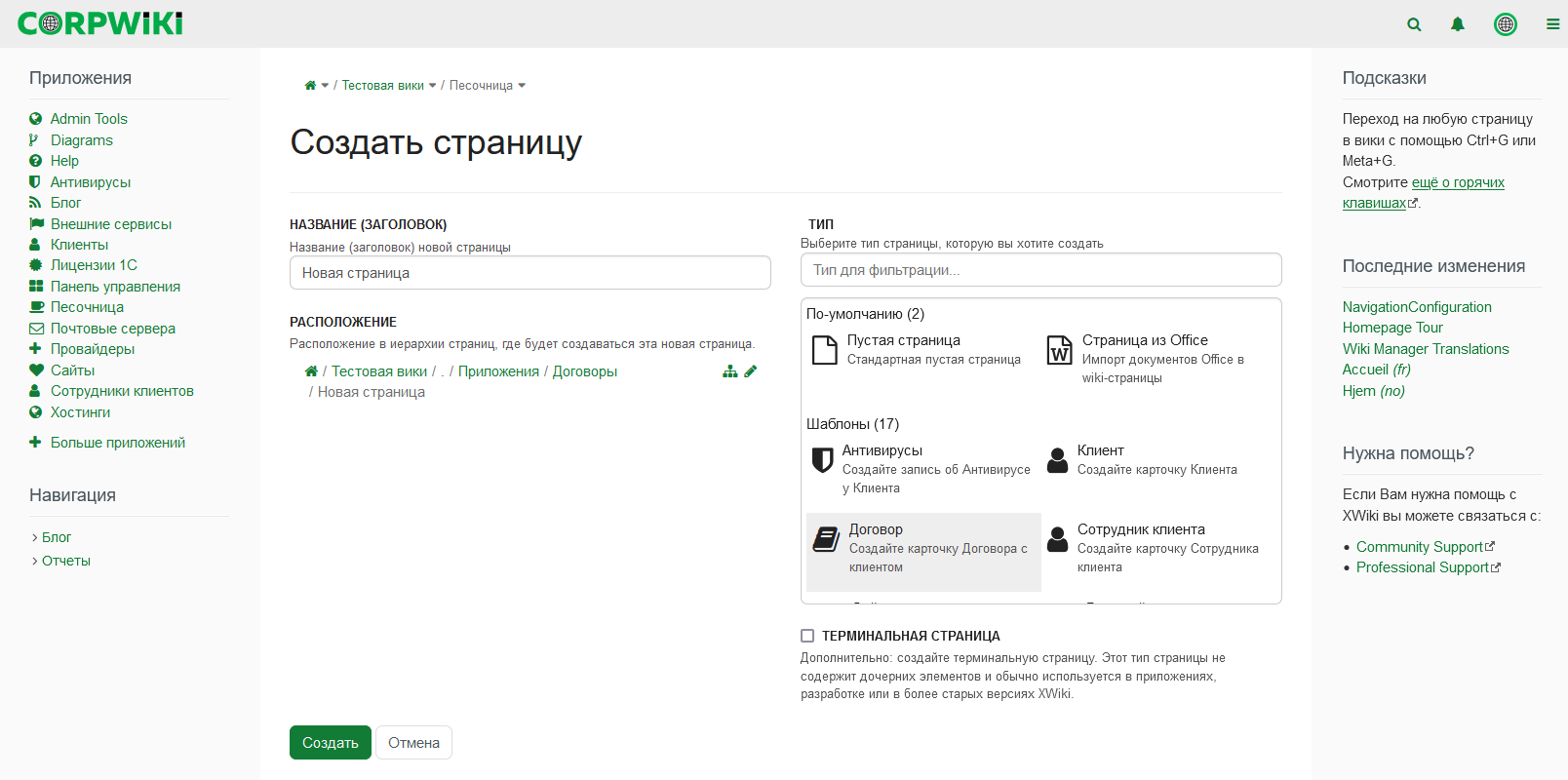
Task: Click the Блог RSS icon in applications
Action: click(35, 203)
